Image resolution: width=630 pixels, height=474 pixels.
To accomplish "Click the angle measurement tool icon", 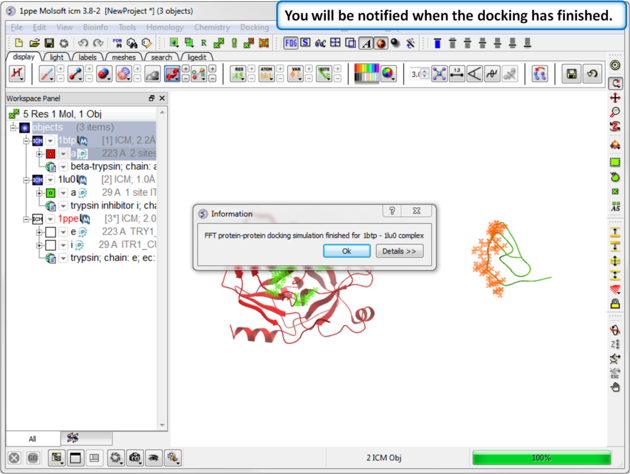I will pyautogui.click(x=475, y=74).
